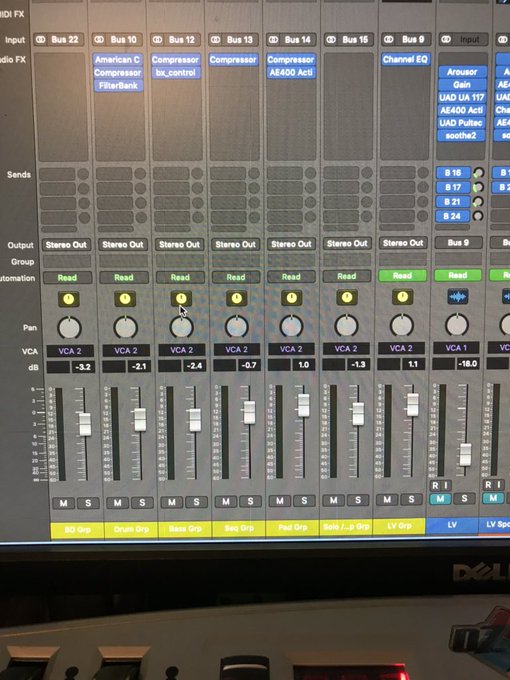Toggle input monitoring I on LV channel
The height and width of the screenshot is (680, 510).
[446, 485]
